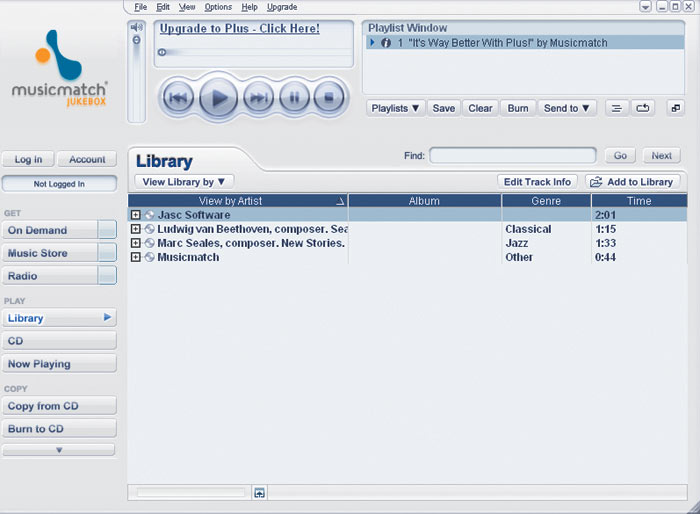Open the Playlists dropdown
The width and height of the screenshot is (700, 514).
coord(395,109)
